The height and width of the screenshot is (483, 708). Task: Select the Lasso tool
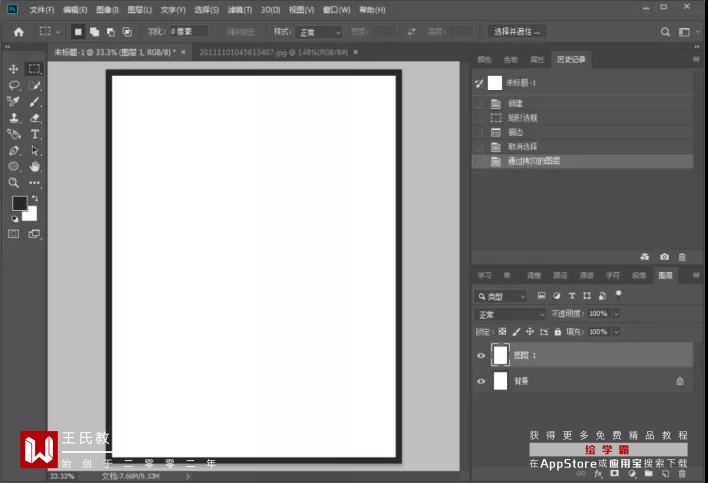[14, 85]
